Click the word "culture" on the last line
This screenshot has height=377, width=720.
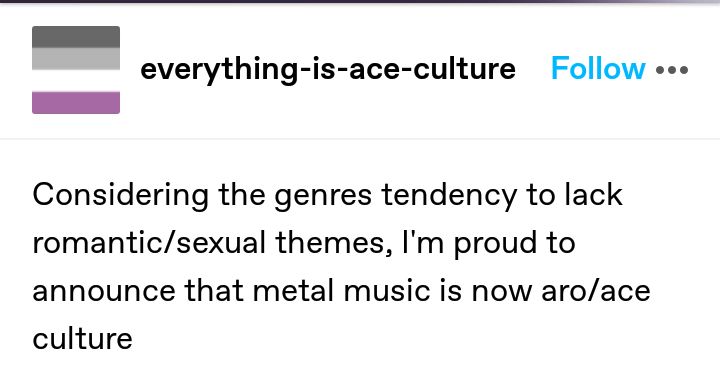pyautogui.click(x=83, y=339)
